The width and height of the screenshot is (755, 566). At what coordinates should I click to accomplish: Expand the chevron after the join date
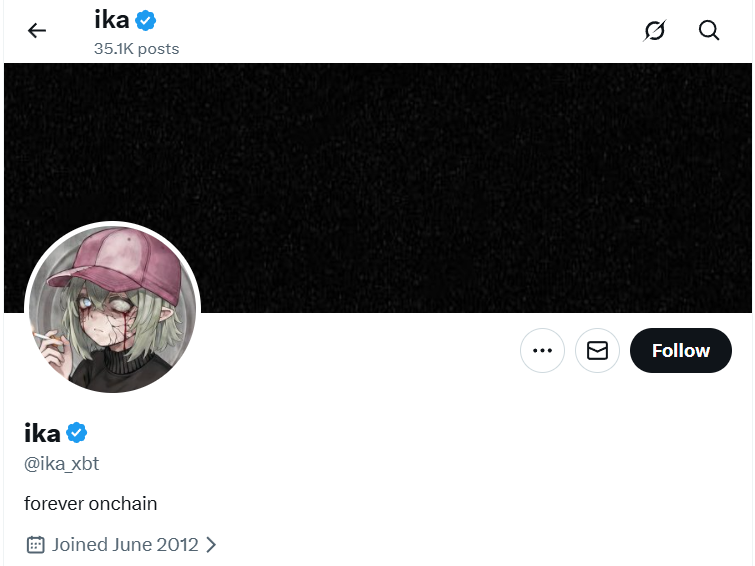pyautogui.click(x=211, y=545)
